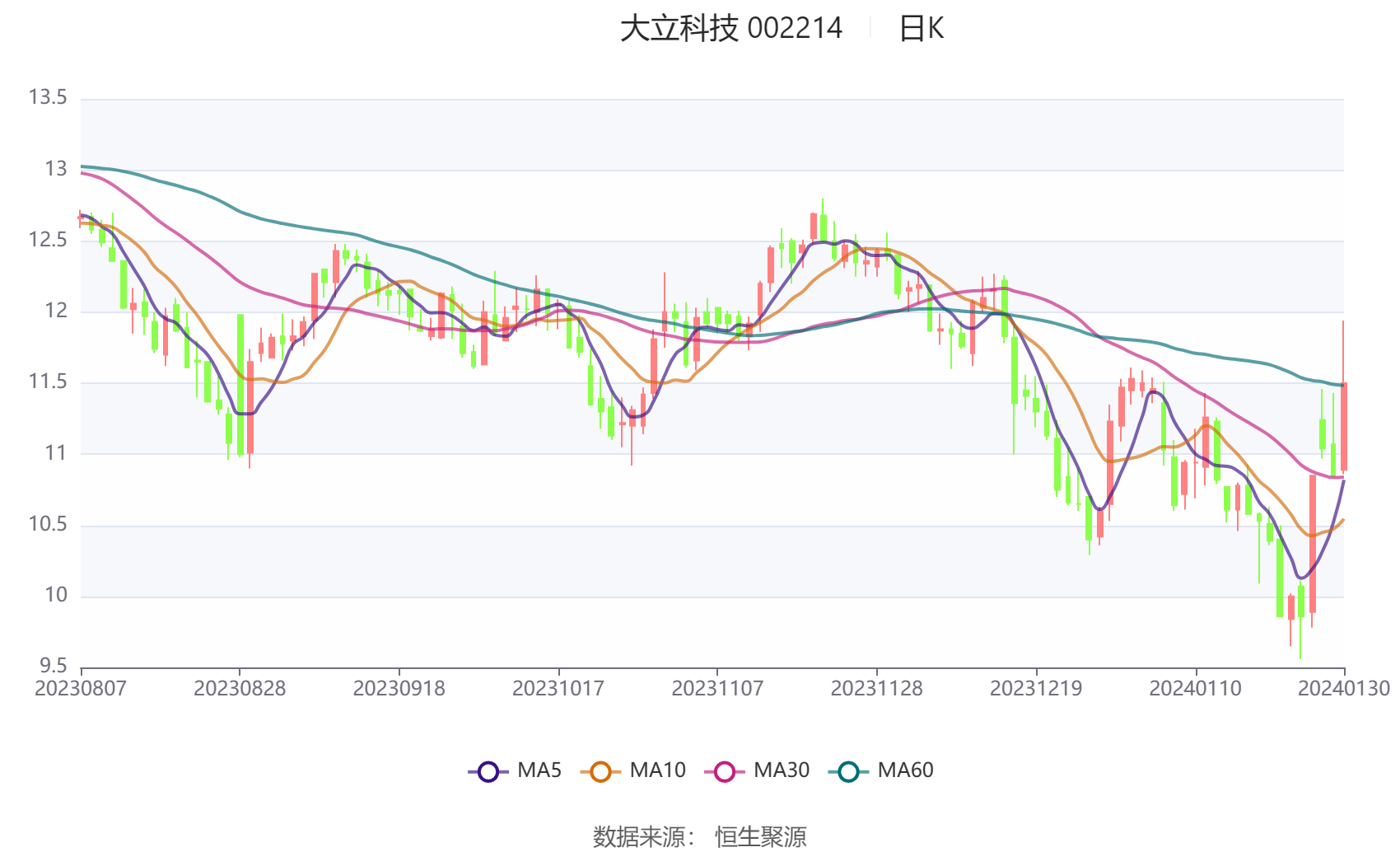The width and height of the screenshot is (1400, 852).
Task: Click the 恒生聚源 data source text
Action: pos(760,836)
